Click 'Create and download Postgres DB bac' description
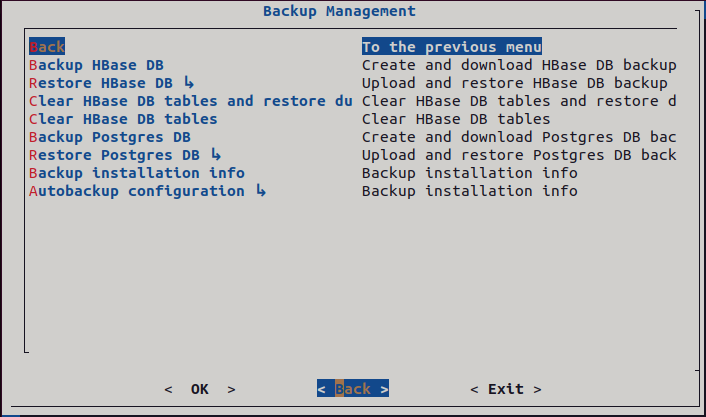The height and width of the screenshot is (417, 706). click(519, 137)
